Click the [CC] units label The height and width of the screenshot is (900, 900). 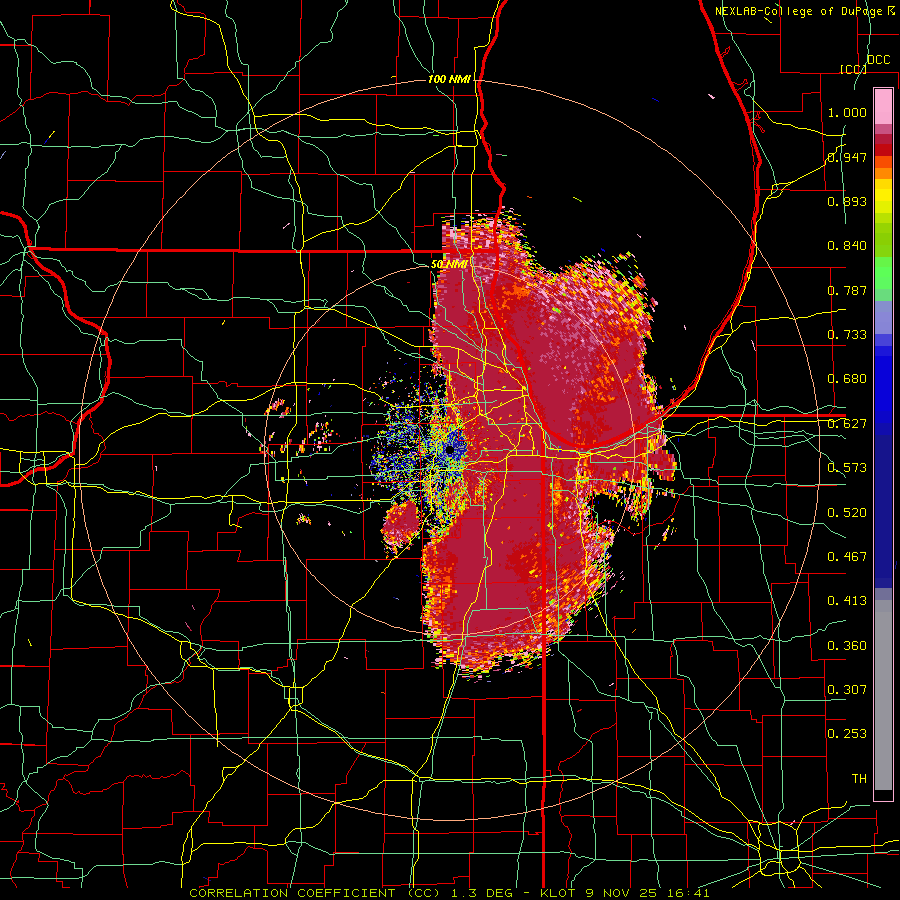coord(853,69)
